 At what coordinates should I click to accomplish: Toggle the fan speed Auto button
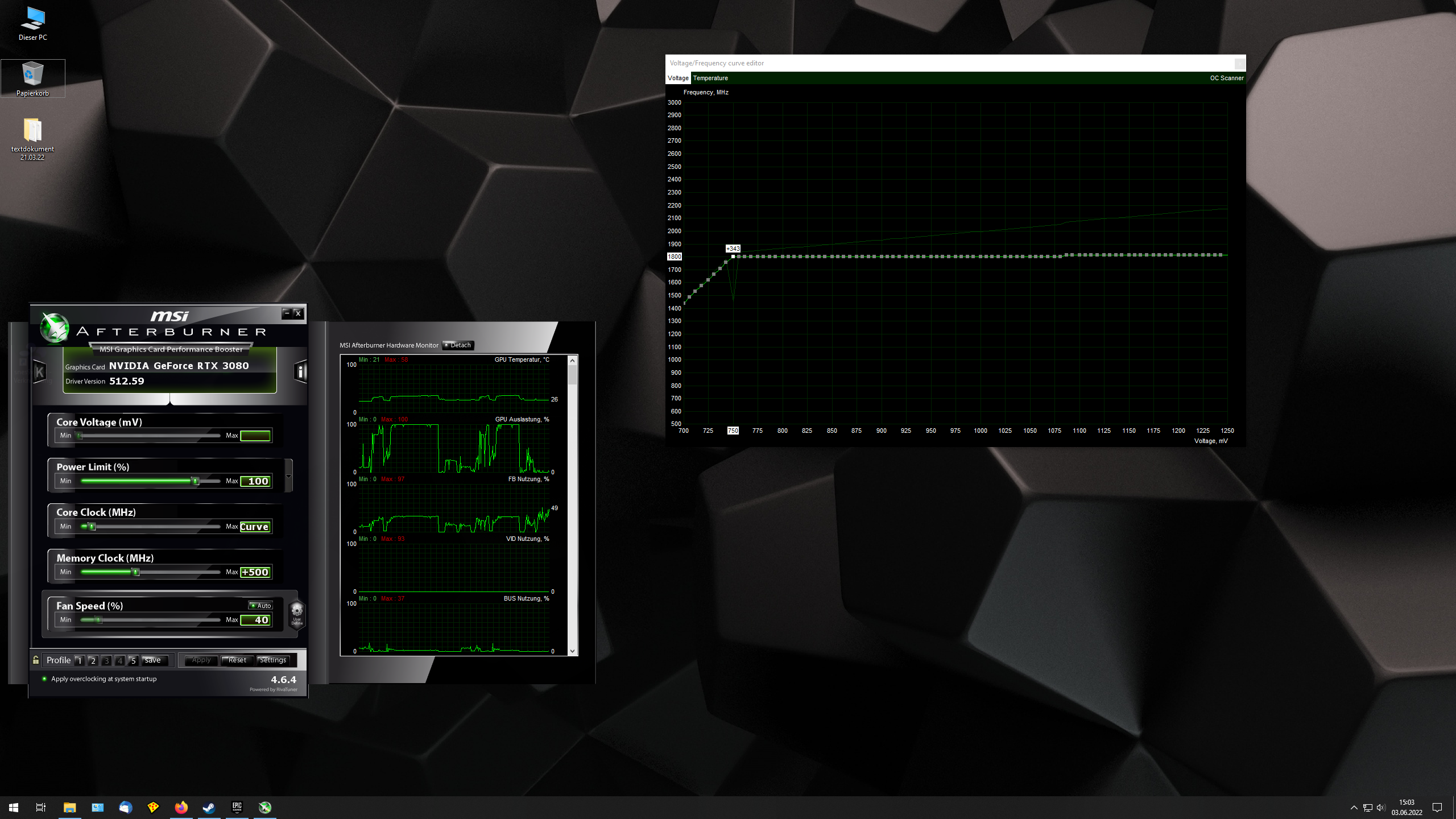pyautogui.click(x=261, y=605)
